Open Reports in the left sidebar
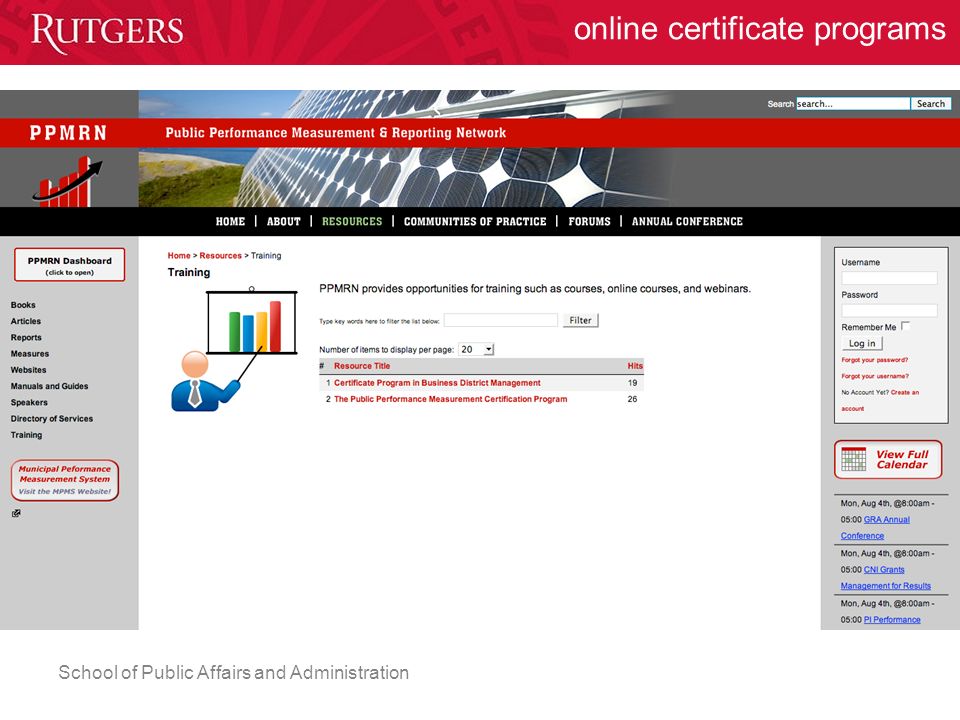The width and height of the screenshot is (960, 720). click(26, 337)
